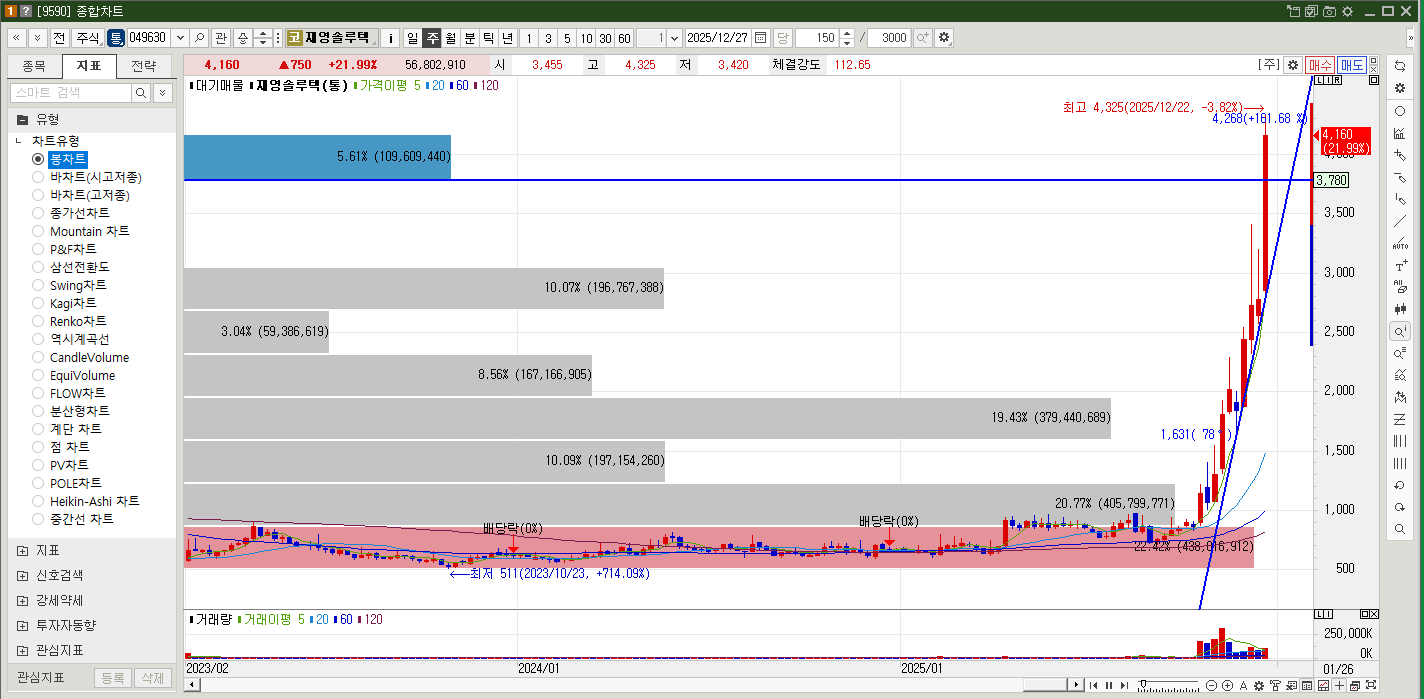Expand the 신호검색 tree group
The height and width of the screenshot is (699, 1424).
(22, 576)
